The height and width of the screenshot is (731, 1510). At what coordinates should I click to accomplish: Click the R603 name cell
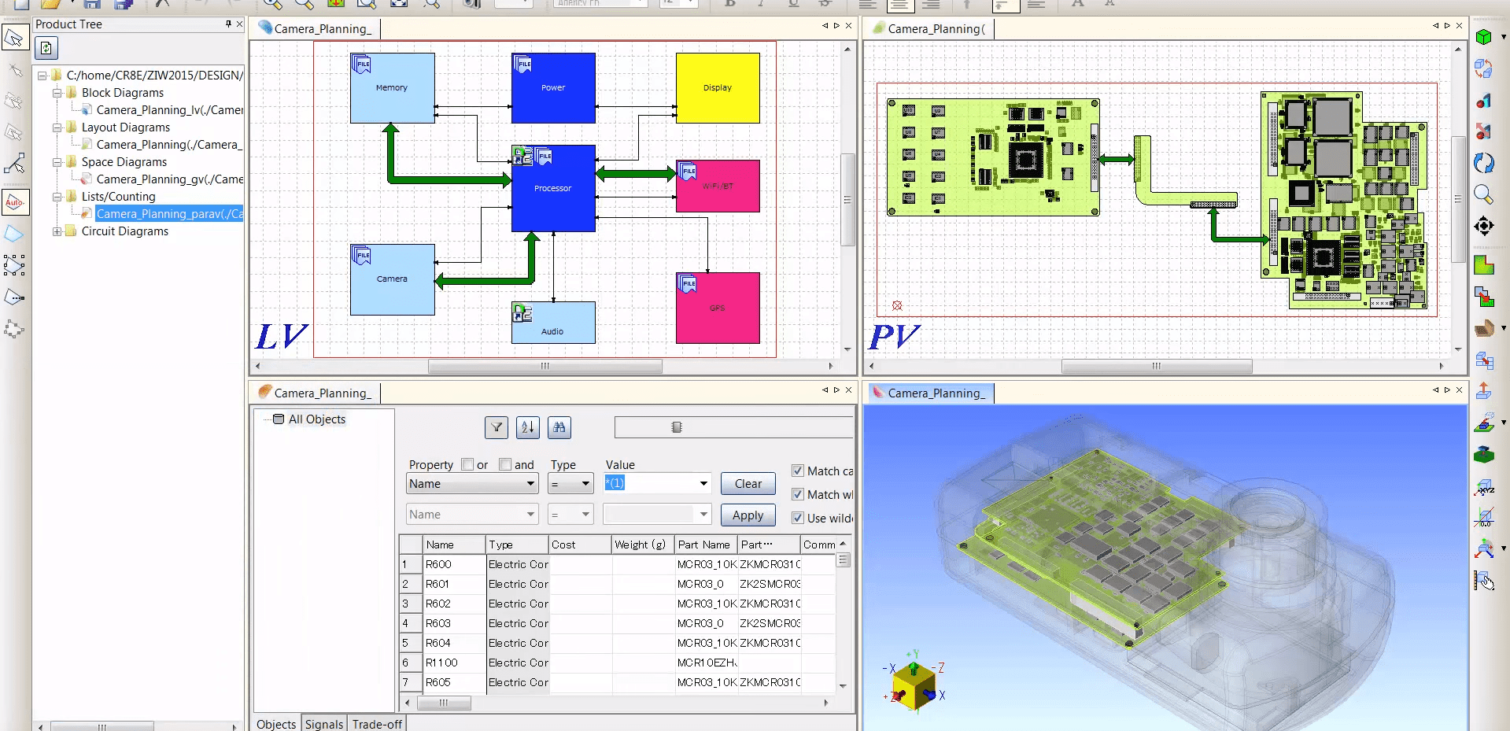pos(454,623)
